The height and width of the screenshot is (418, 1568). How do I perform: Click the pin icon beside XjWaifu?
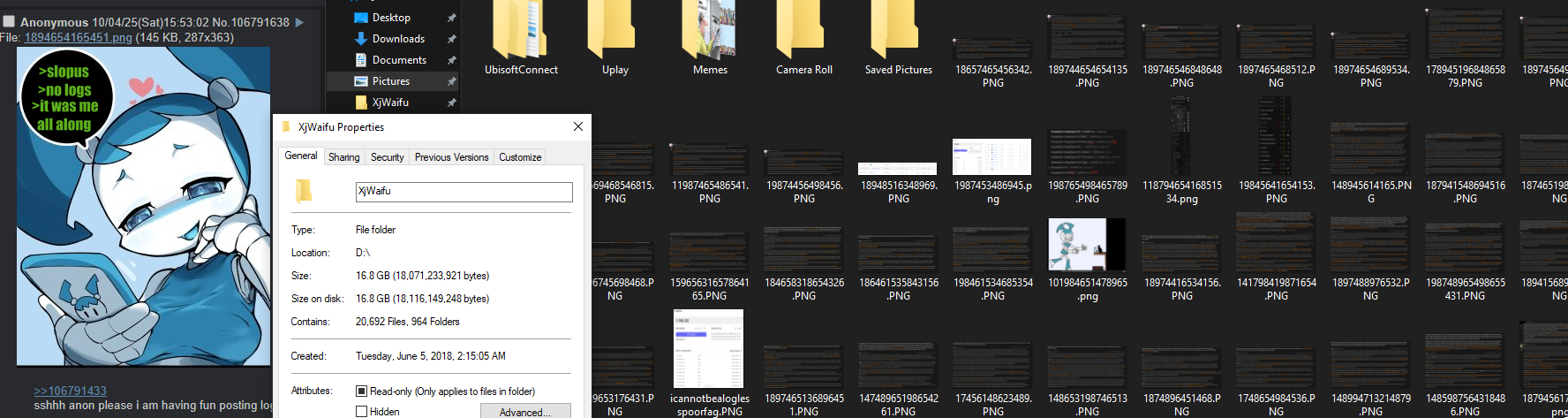451,103
